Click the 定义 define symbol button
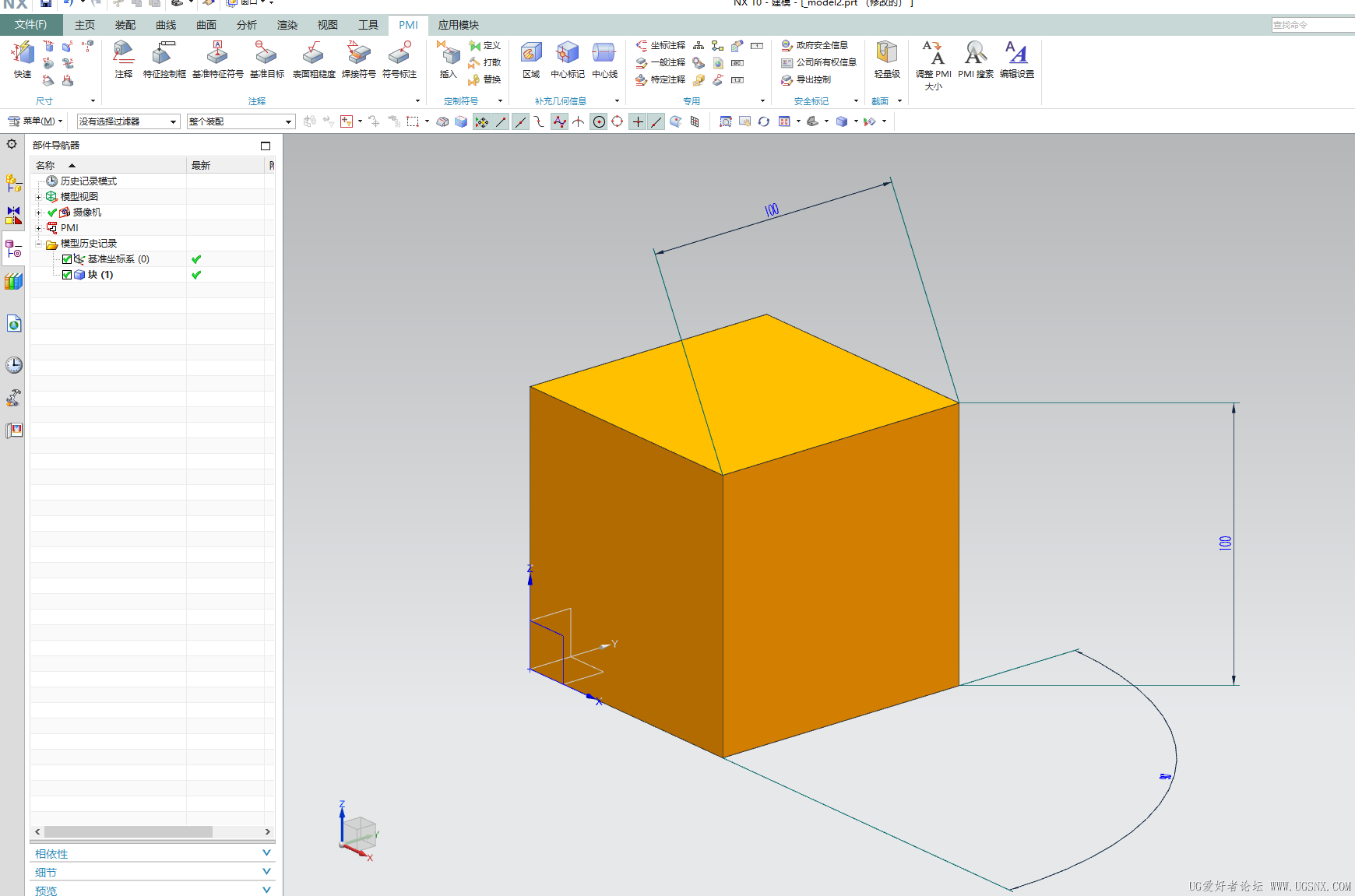The height and width of the screenshot is (896, 1355). click(484, 46)
